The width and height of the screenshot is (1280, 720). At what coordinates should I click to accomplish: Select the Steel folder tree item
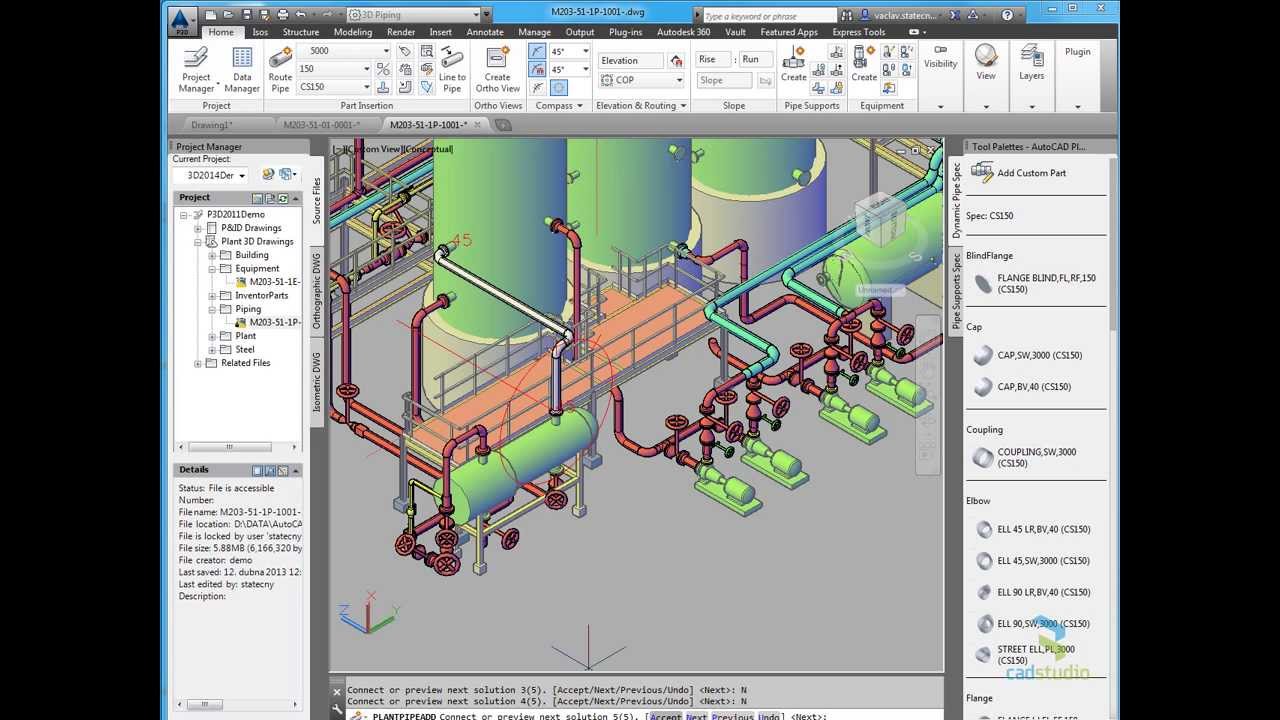244,349
